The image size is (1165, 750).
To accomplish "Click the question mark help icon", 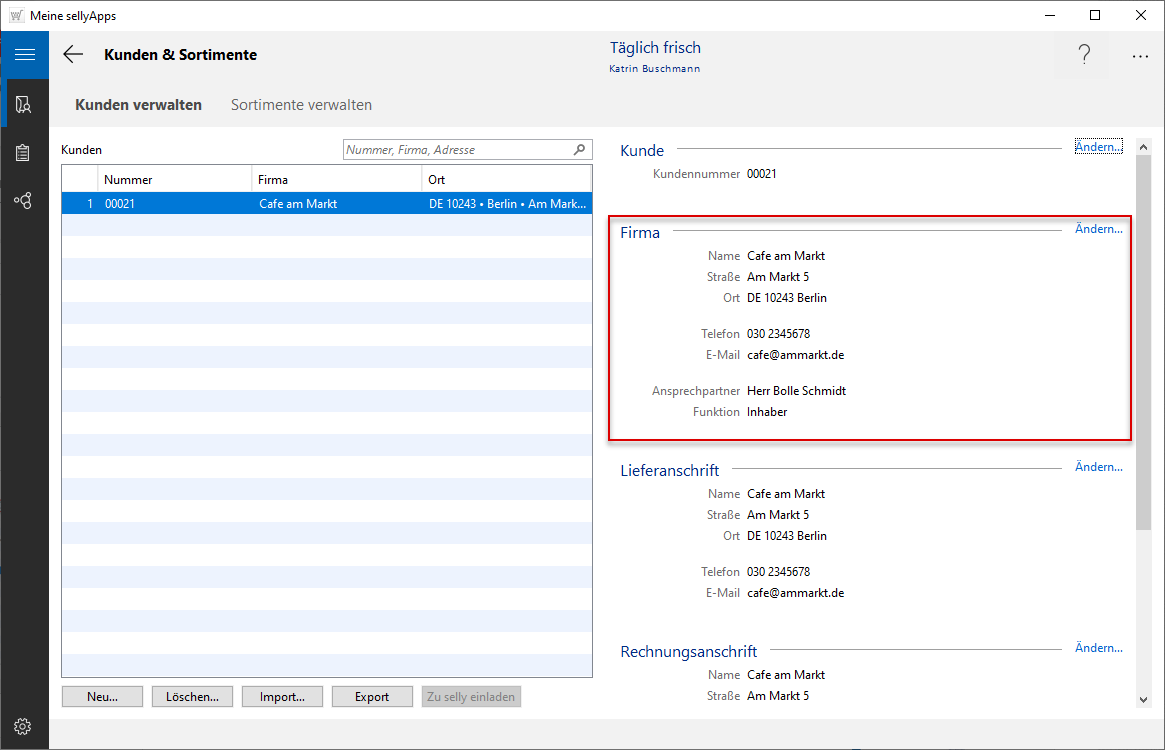I will pyautogui.click(x=1084, y=56).
